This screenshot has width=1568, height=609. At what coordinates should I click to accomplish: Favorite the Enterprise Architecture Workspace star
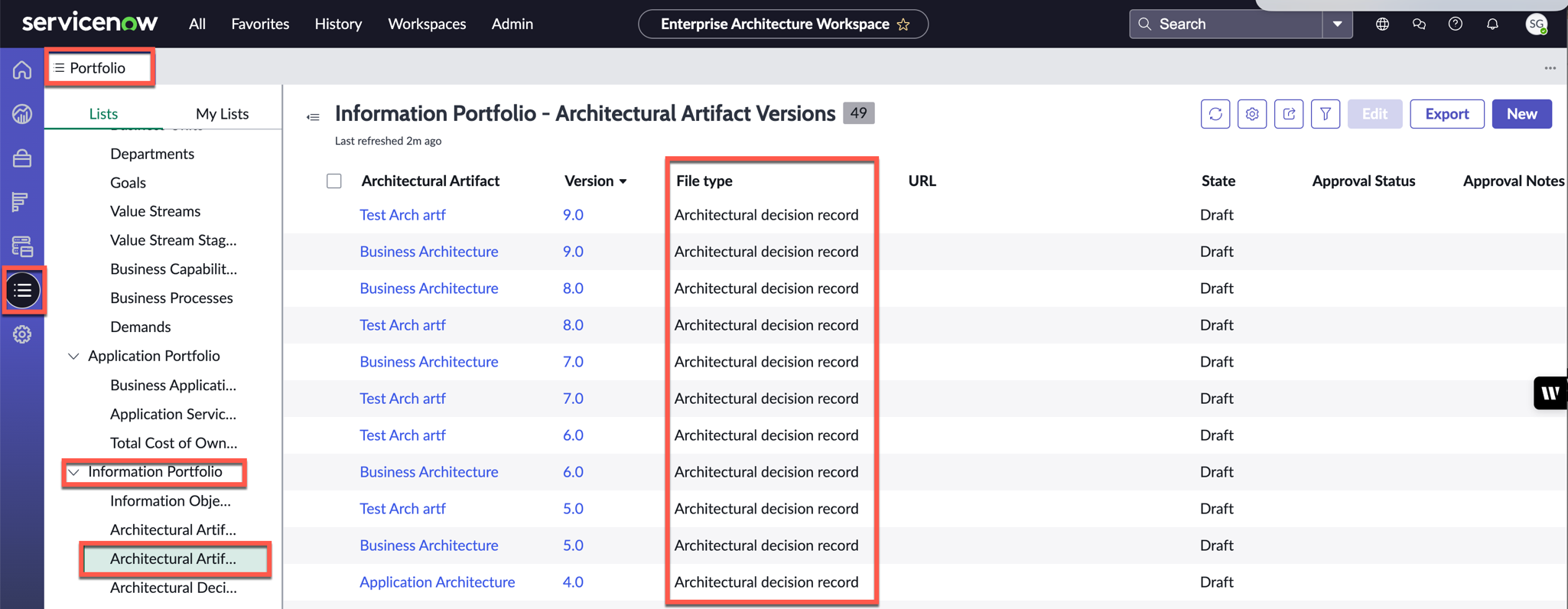coord(903,24)
